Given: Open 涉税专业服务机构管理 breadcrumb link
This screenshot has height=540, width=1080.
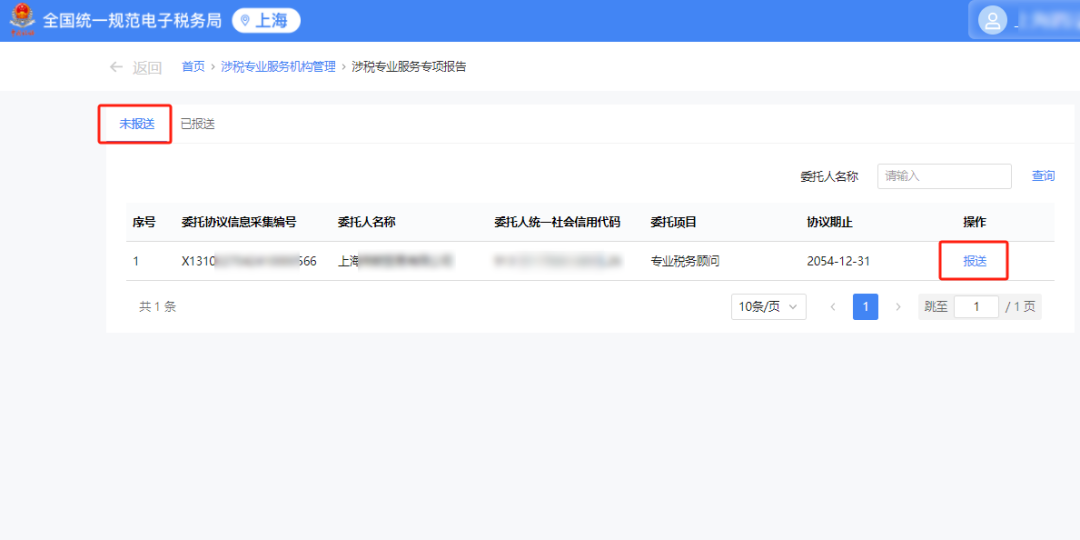Looking at the screenshot, I should pyautogui.click(x=278, y=67).
